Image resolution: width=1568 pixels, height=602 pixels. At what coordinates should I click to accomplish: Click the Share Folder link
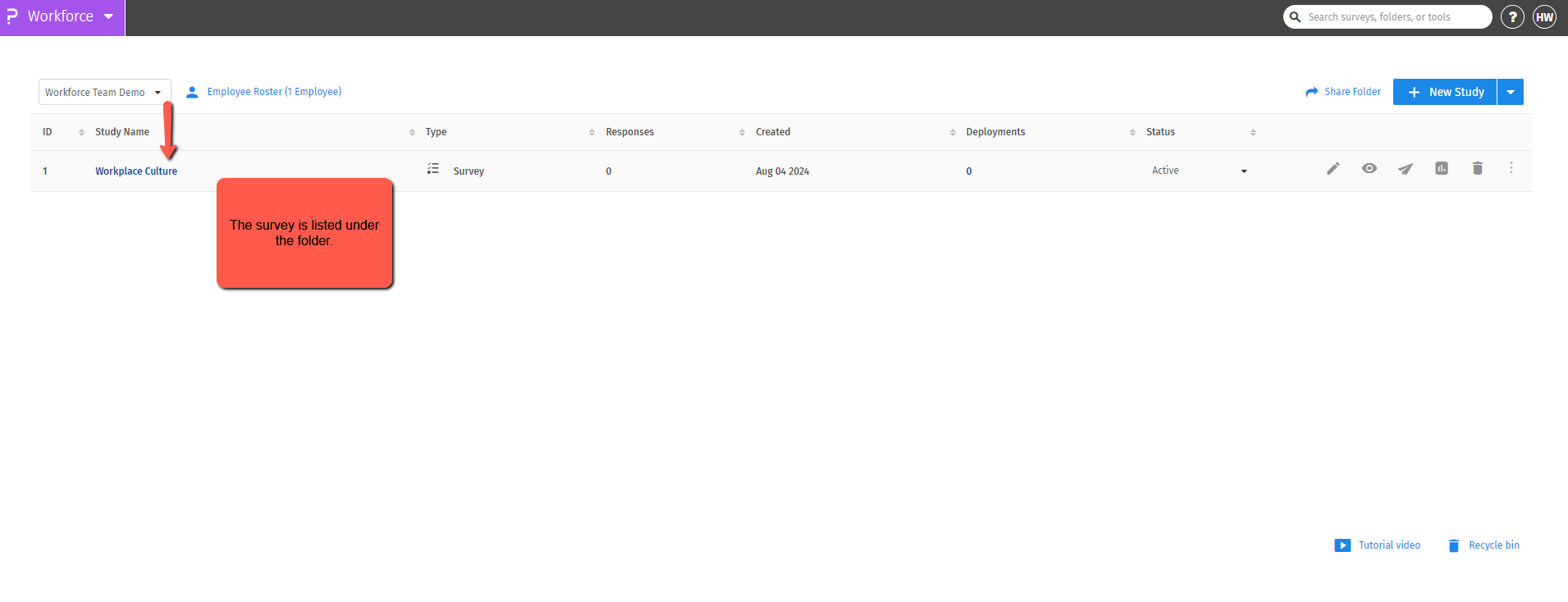[1352, 92]
